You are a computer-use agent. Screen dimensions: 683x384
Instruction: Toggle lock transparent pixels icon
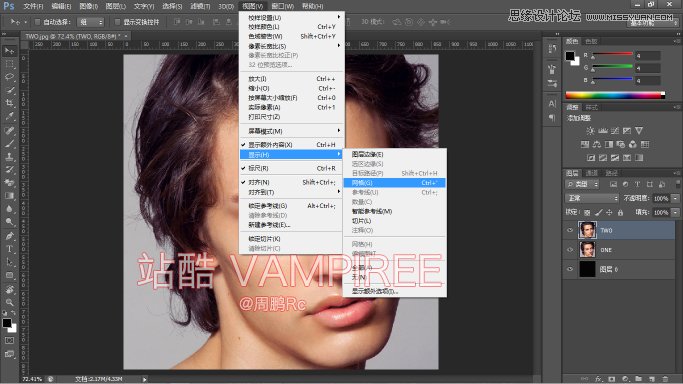(x=587, y=212)
